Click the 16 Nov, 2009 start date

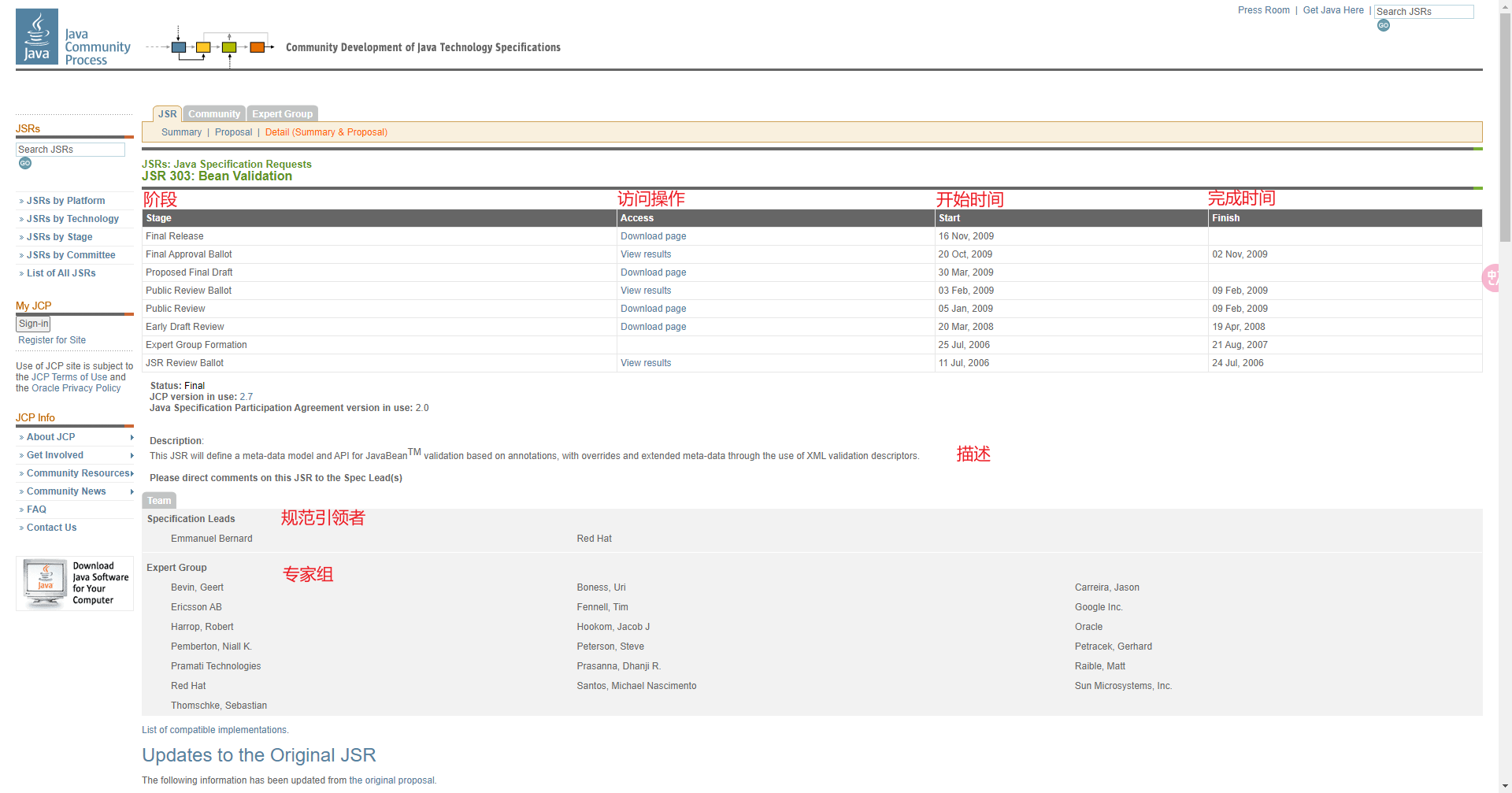pos(965,236)
